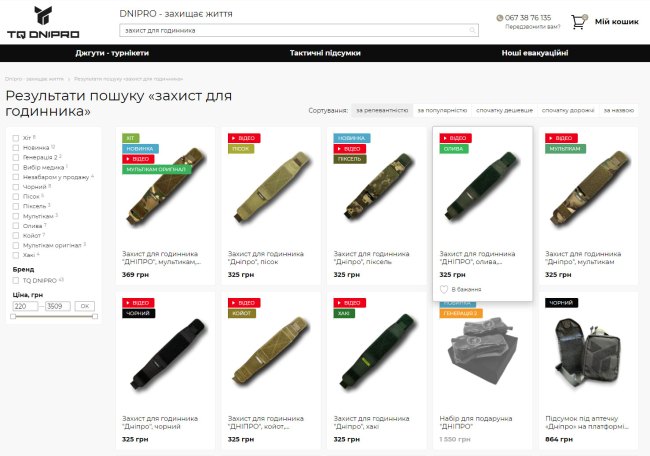Viewport: 650px width, 456px height.
Task: Click the ХІТ badge on first product
Action: [131, 138]
